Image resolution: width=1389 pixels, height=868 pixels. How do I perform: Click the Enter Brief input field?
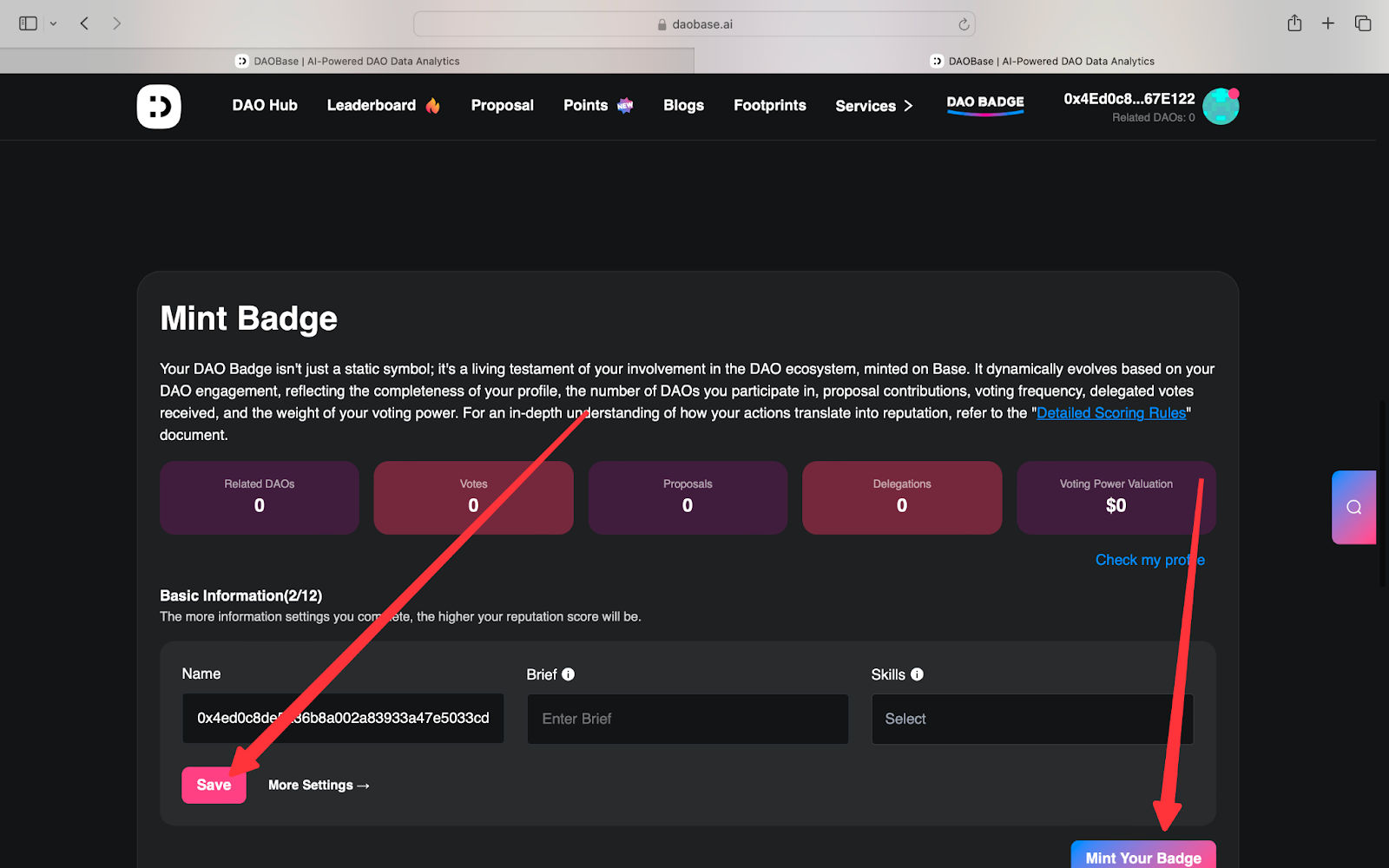pos(688,719)
